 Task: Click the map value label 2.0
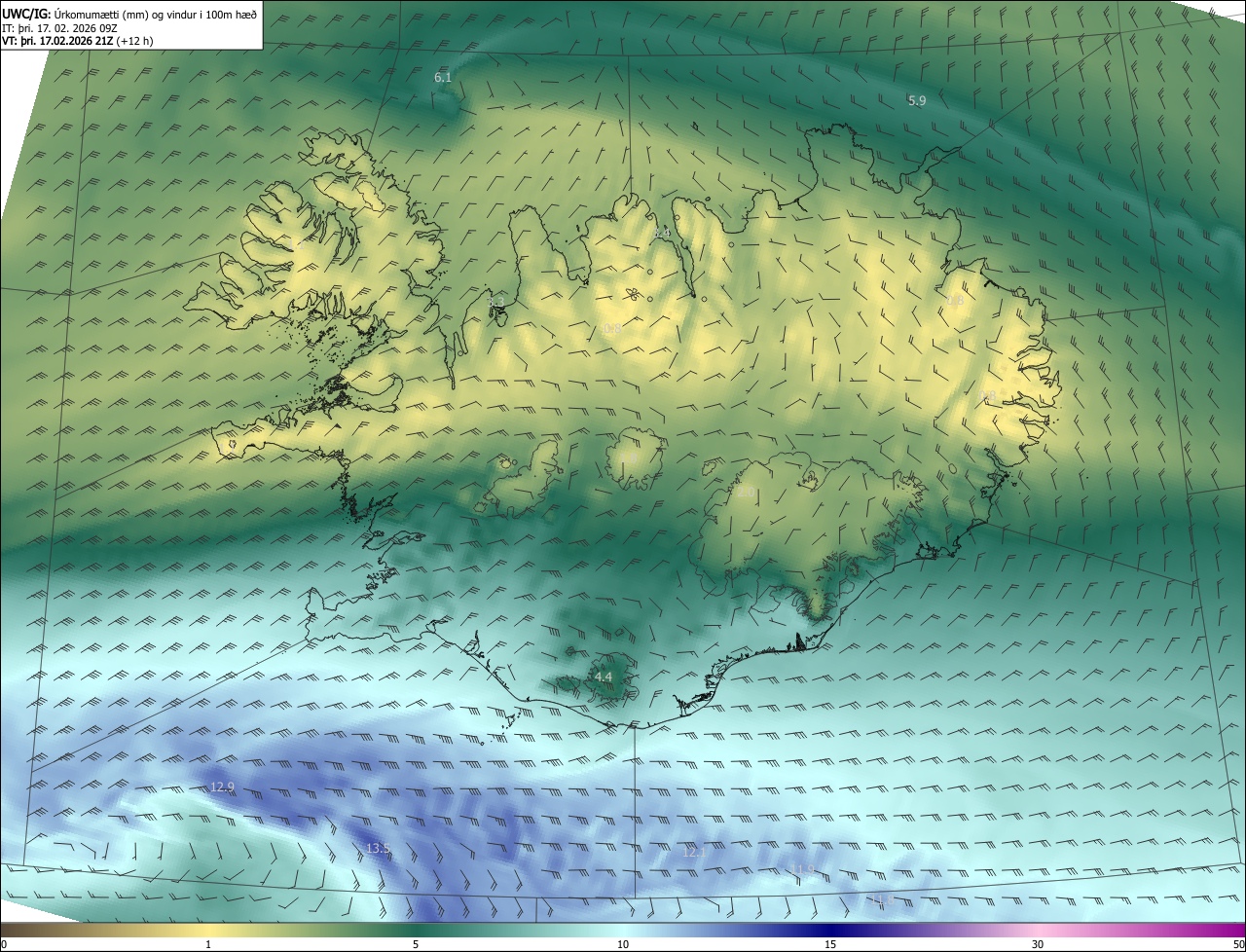(x=746, y=493)
